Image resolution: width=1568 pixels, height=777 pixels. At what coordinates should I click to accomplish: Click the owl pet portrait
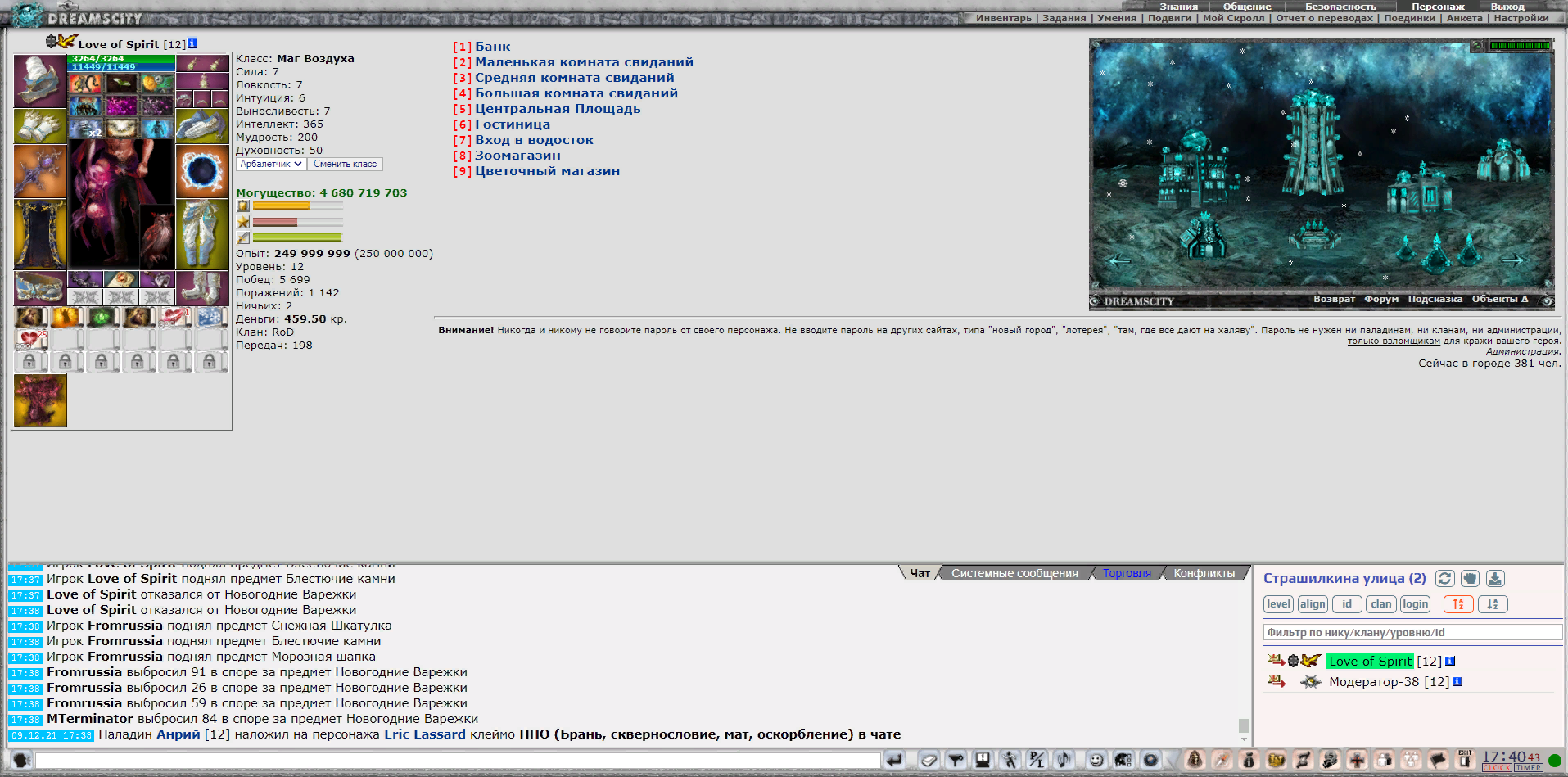[x=156, y=237]
